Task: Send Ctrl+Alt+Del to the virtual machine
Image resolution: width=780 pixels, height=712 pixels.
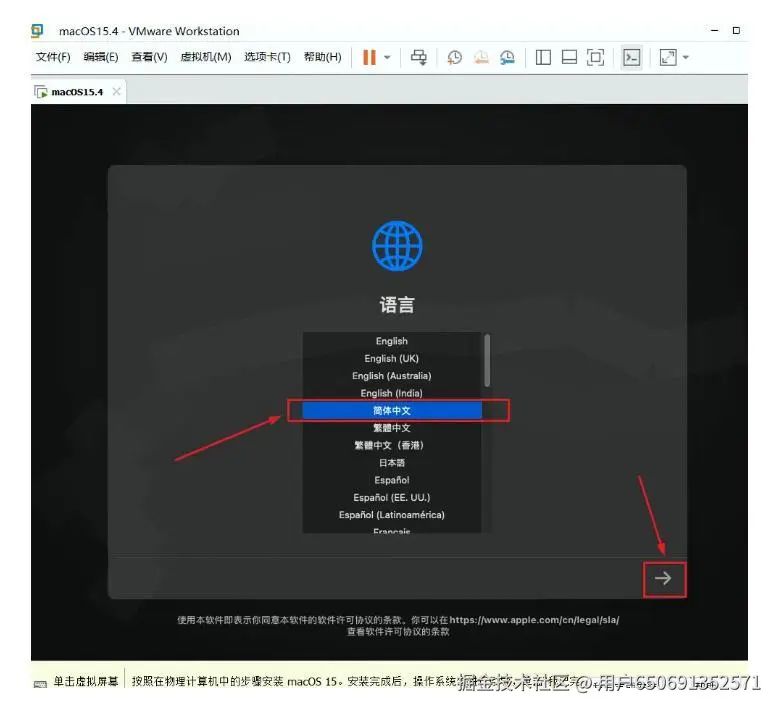Action: [x=418, y=57]
